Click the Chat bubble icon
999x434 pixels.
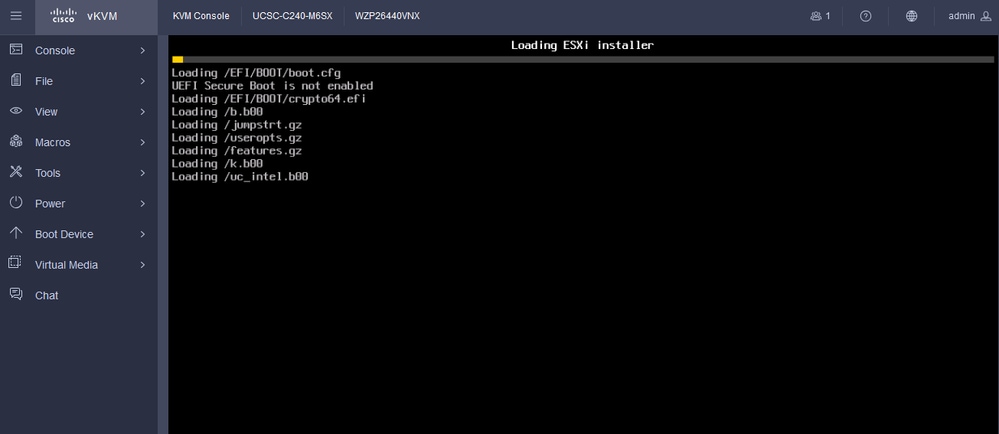(x=16, y=294)
